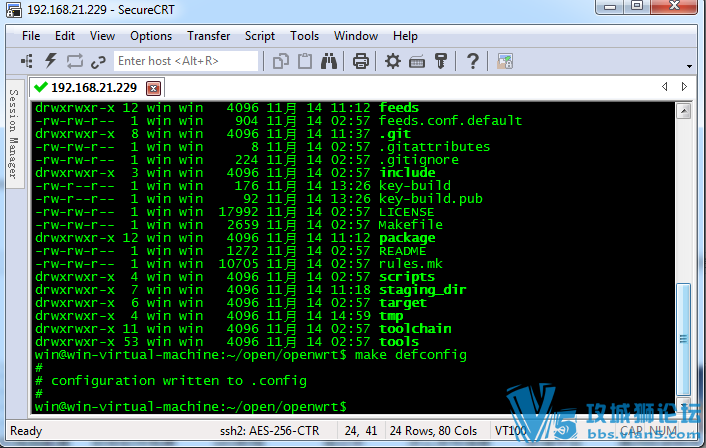Expand the toolbar overflow arrow
Image resolution: width=706 pixels, height=448 pixels.
pos(689,66)
